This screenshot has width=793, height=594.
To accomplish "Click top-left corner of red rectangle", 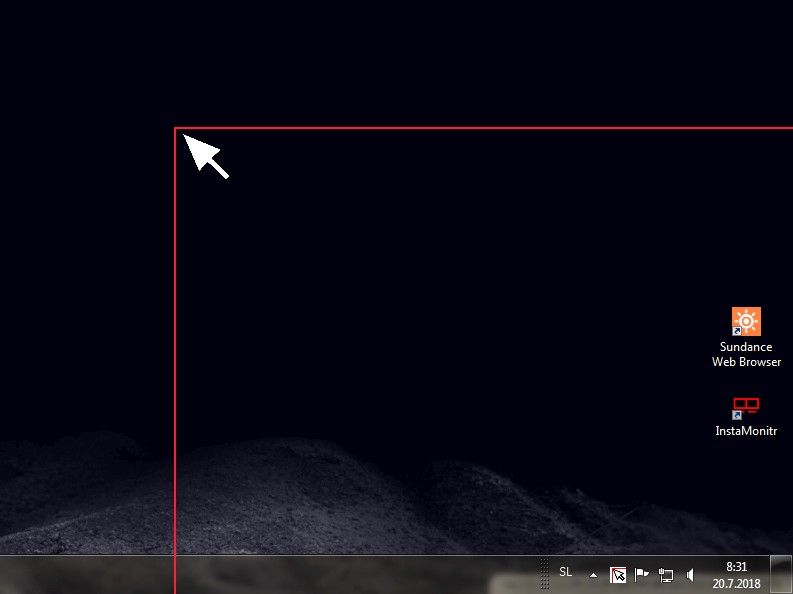I will coord(175,128).
